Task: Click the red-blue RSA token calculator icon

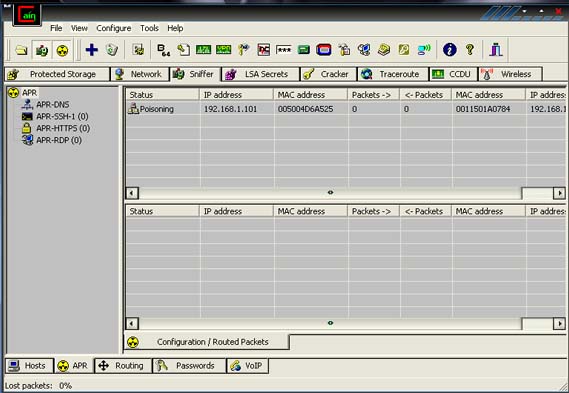Action: (x=324, y=50)
